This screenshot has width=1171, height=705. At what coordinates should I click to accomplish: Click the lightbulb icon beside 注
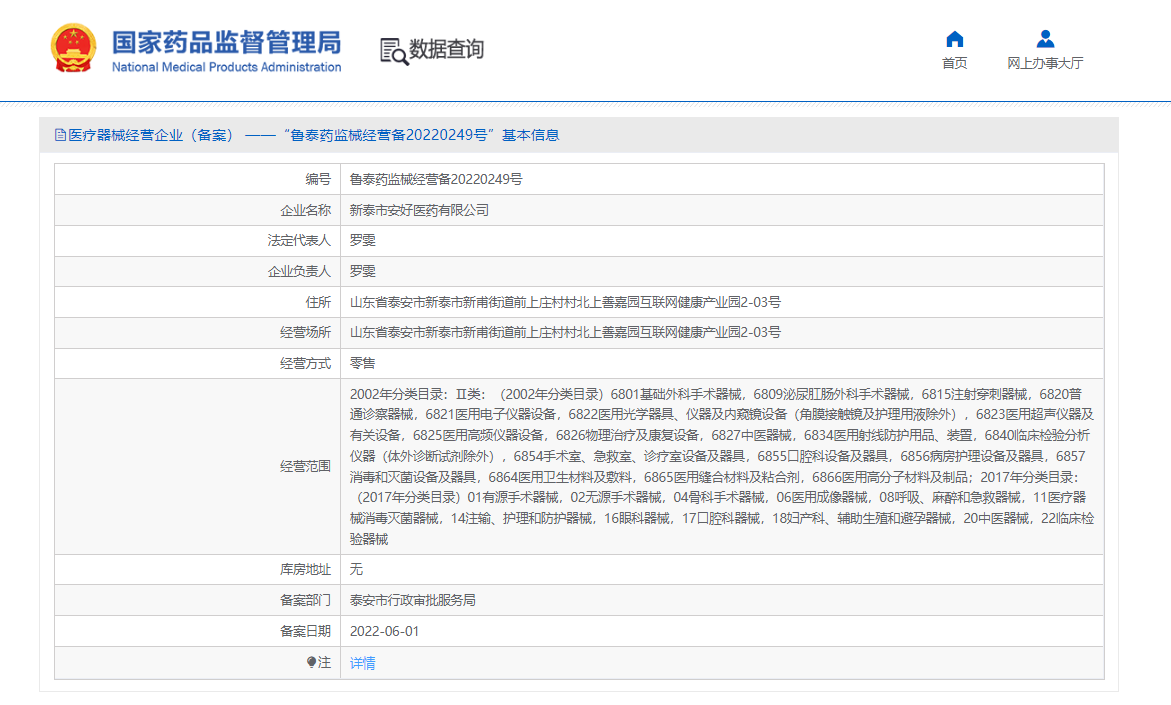pyautogui.click(x=311, y=662)
